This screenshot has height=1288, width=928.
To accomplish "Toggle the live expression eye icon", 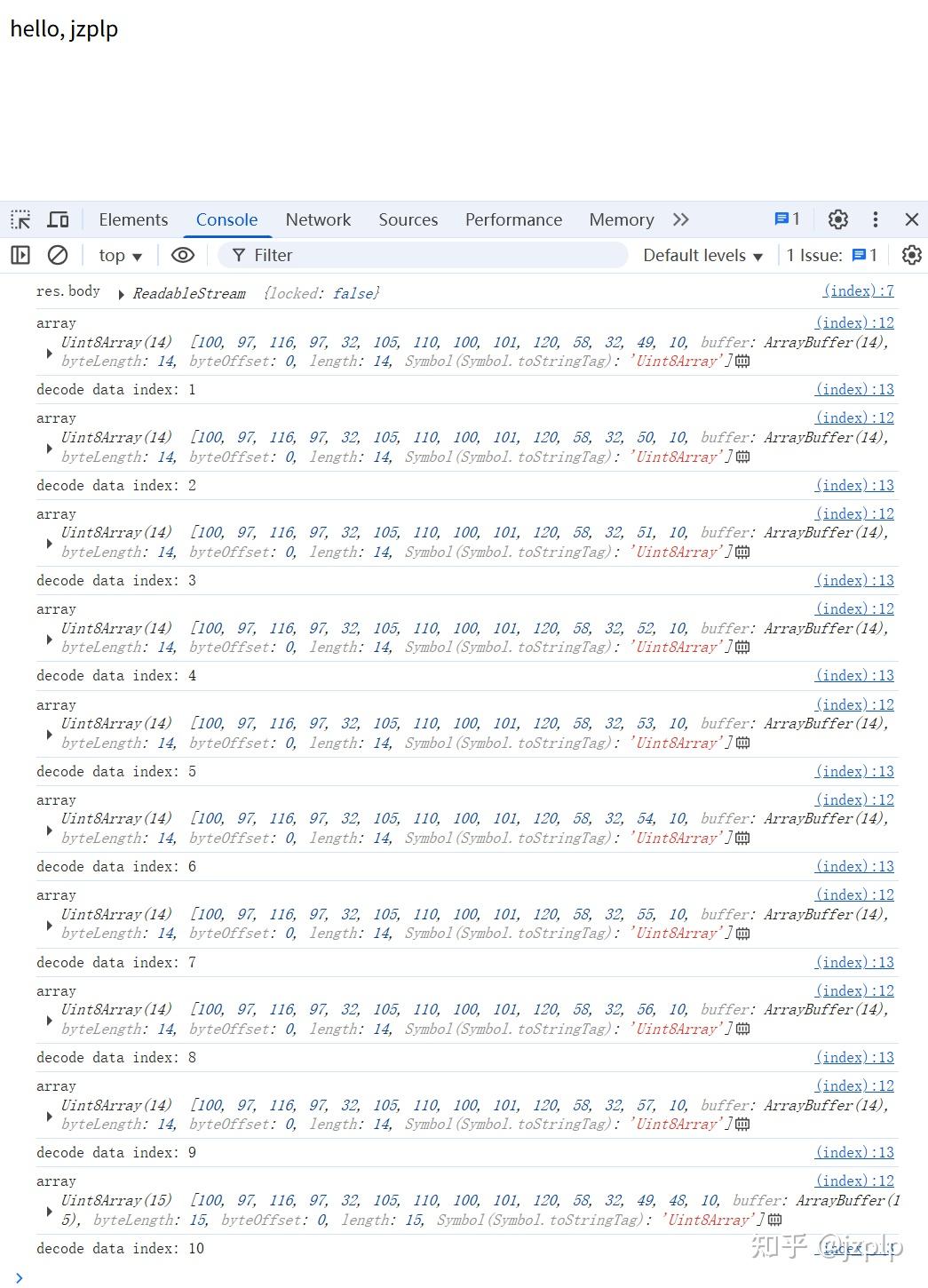I will coord(183,256).
